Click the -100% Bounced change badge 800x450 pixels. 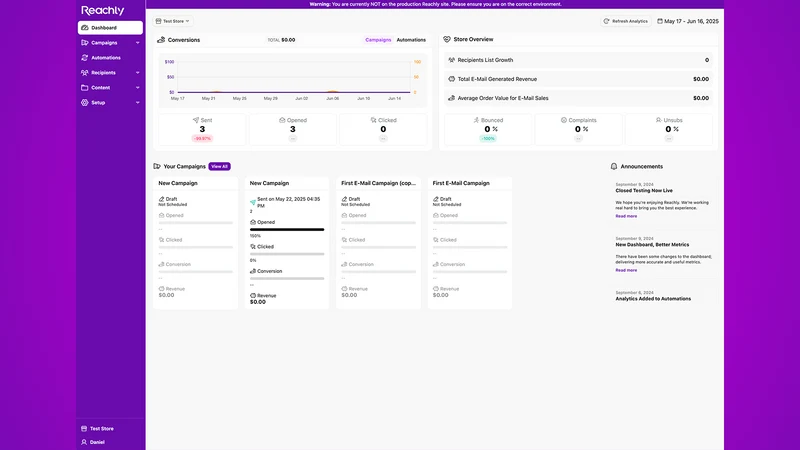coord(488,139)
